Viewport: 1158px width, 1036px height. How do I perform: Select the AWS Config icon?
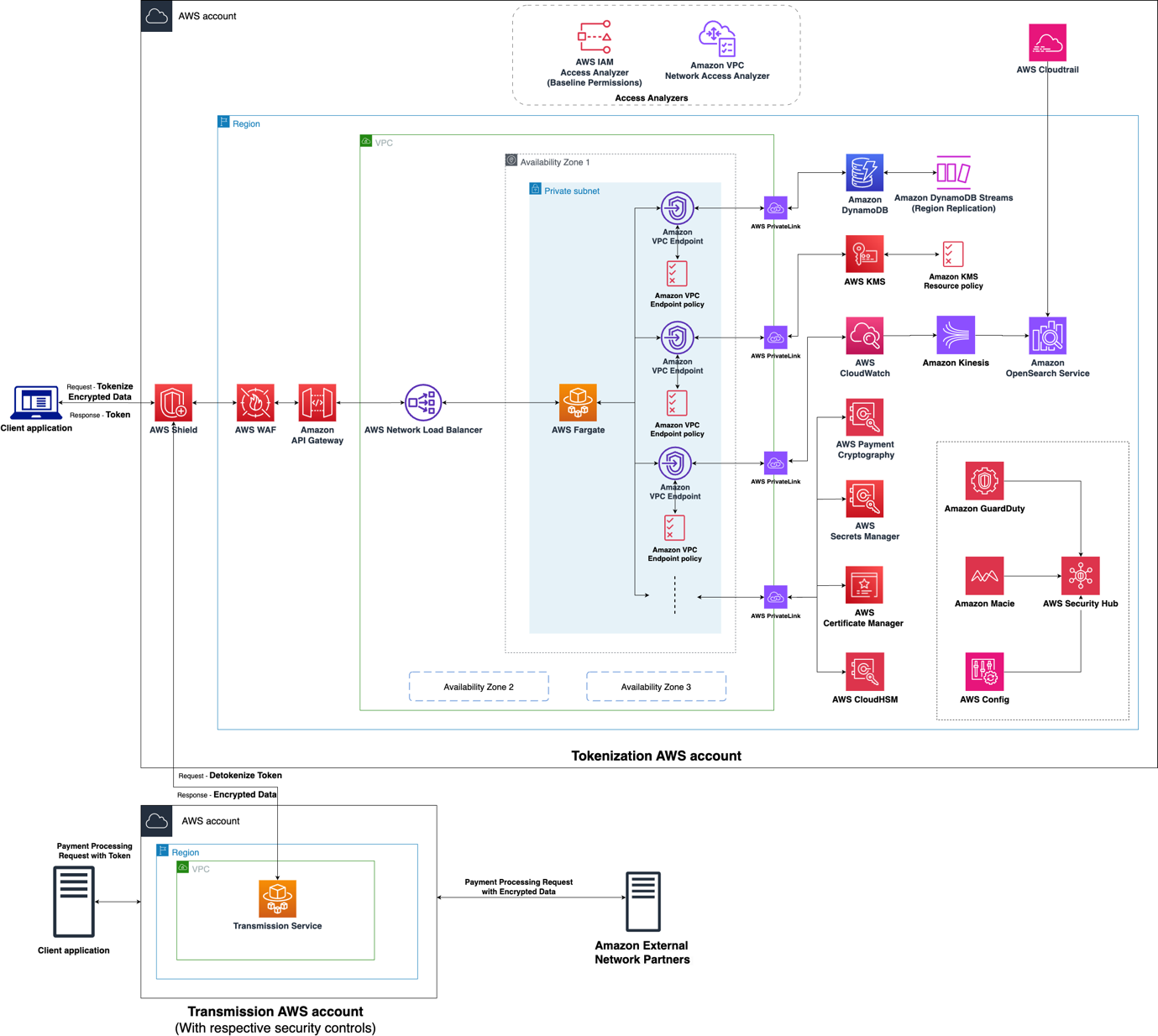click(984, 672)
